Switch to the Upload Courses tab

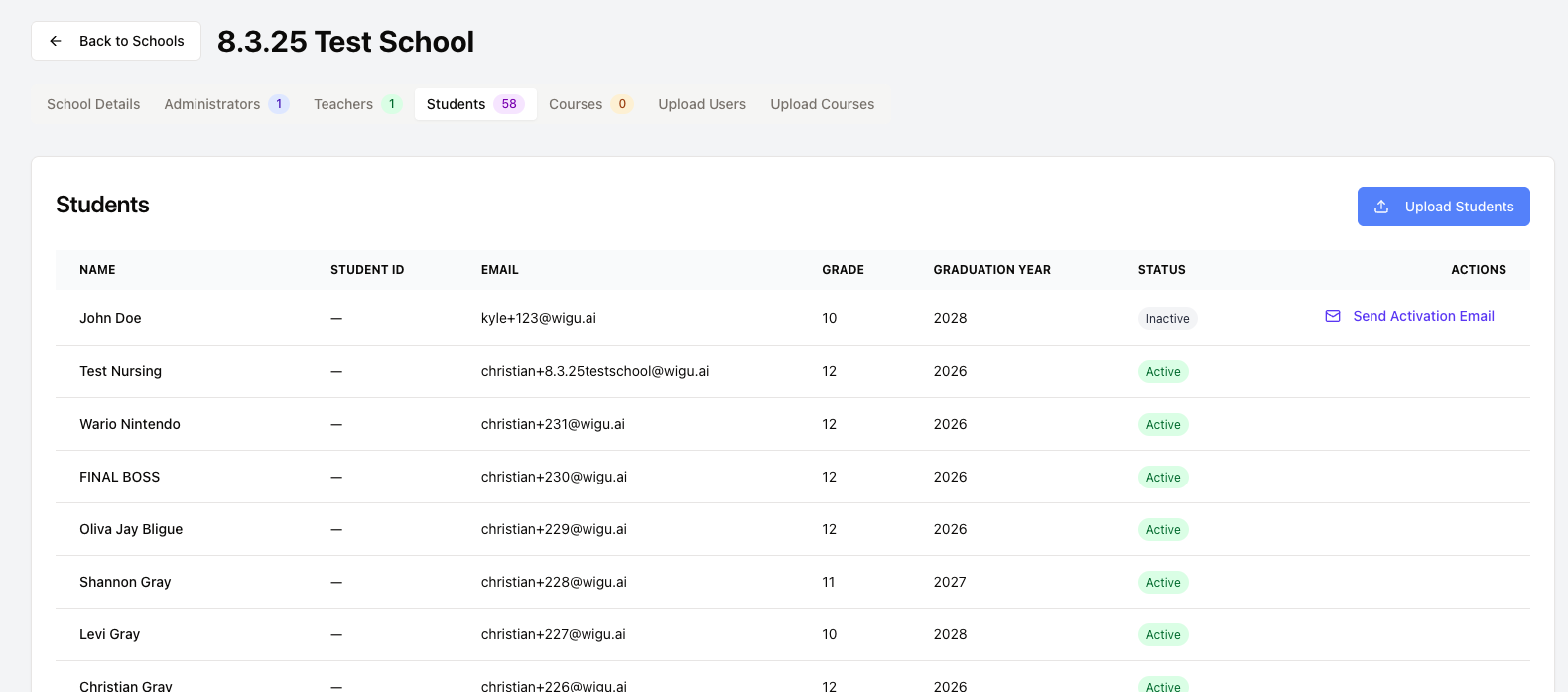point(822,104)
